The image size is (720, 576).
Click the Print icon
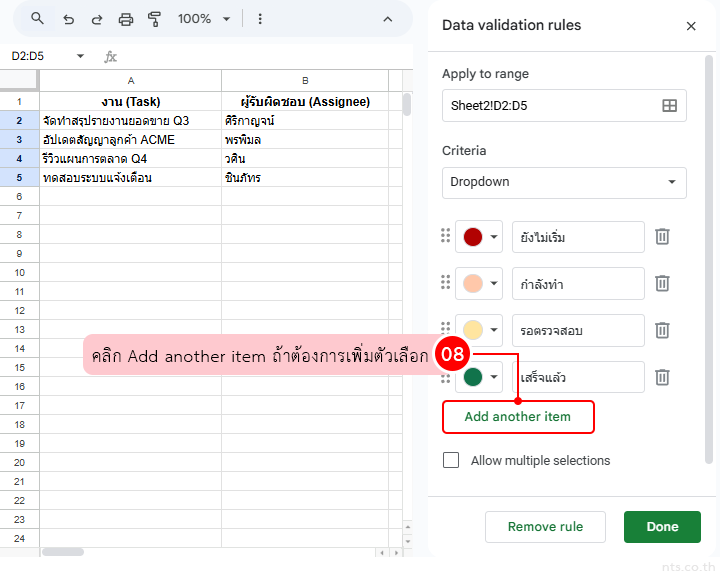coord(126,19)
